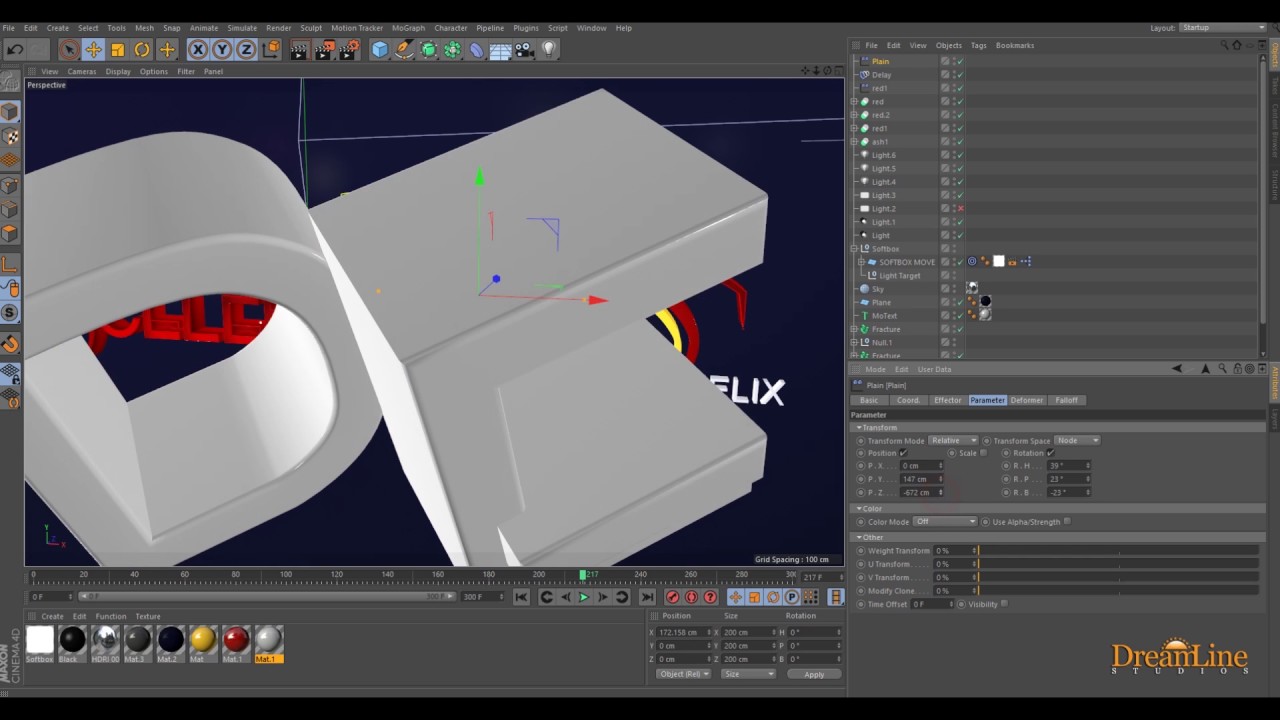The image size is (1280, 720).
Task: Switch to the Effector tab
Action: [947, 400]
